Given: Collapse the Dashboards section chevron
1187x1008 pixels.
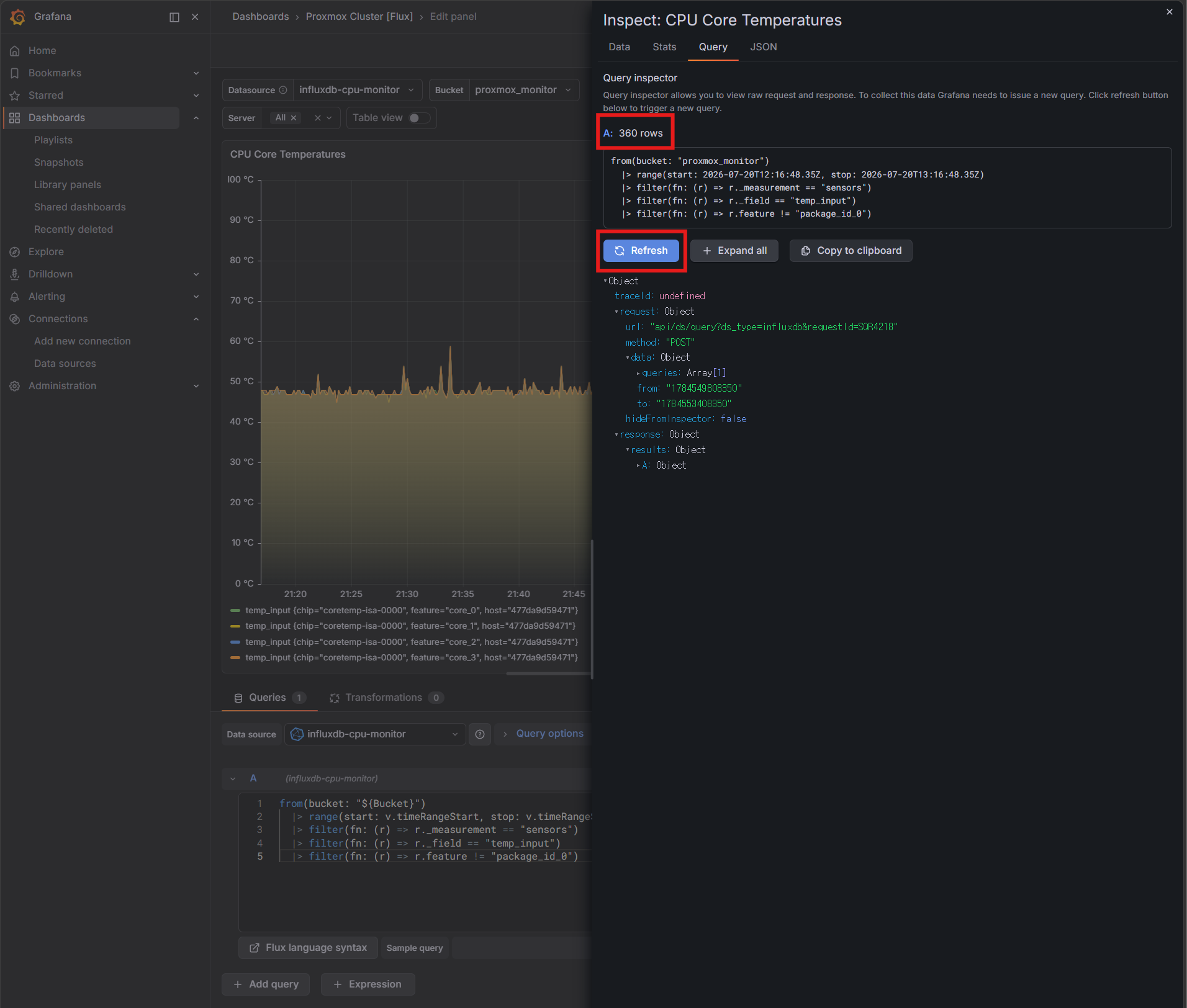Looking at the screenshot, I should pyautogui.click(x=196, y=118).
